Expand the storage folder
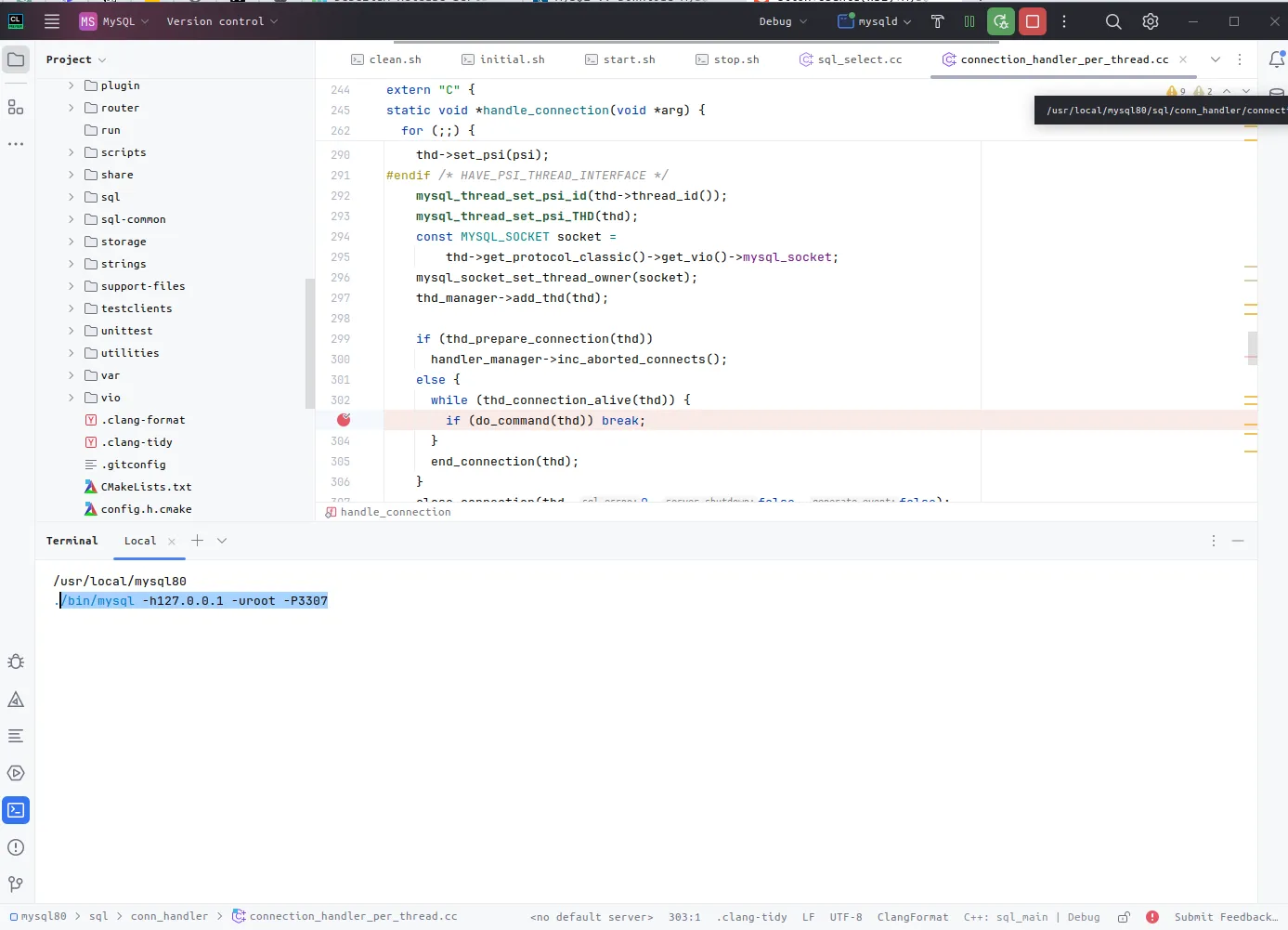 (x=71, y=242)
